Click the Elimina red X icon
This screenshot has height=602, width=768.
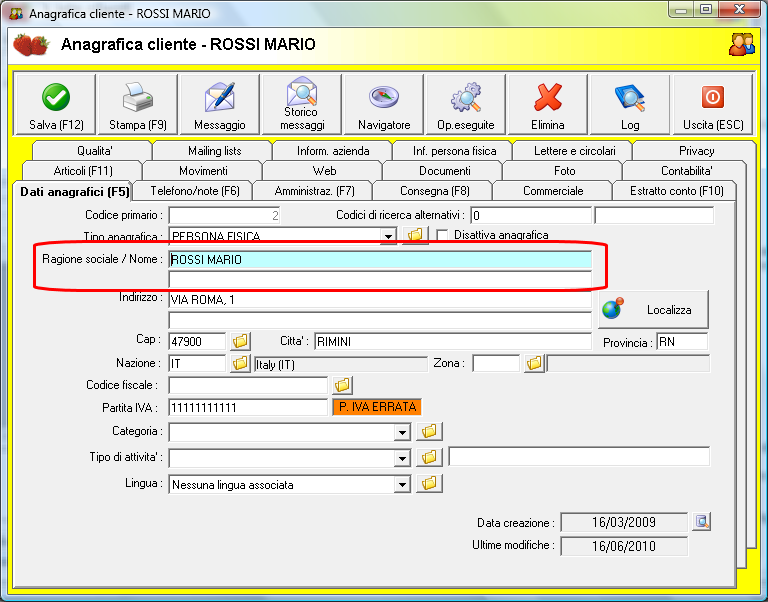point(548,97)
